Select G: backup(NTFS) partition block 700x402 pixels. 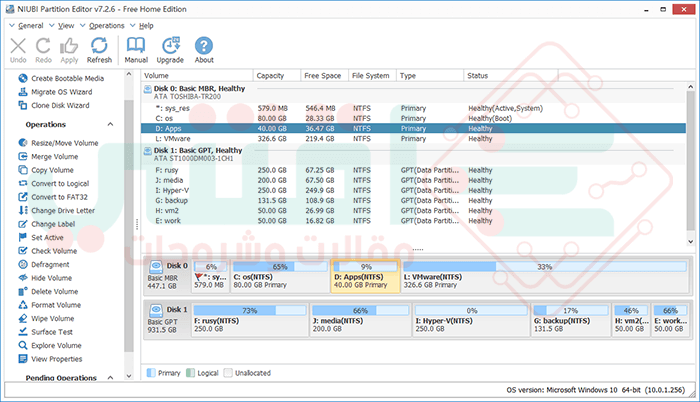point(571,320)
